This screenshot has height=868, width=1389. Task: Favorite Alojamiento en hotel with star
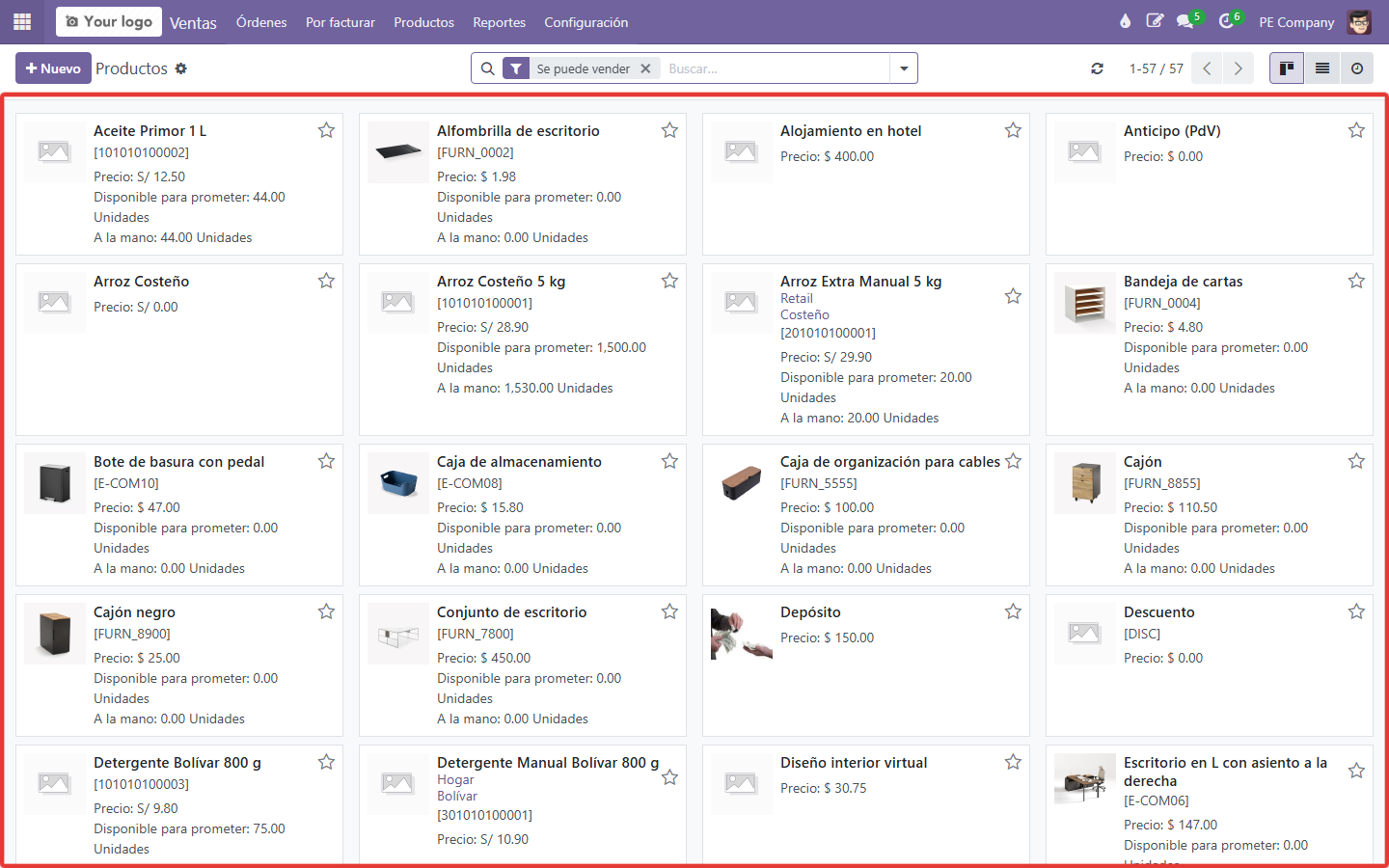1013,130
